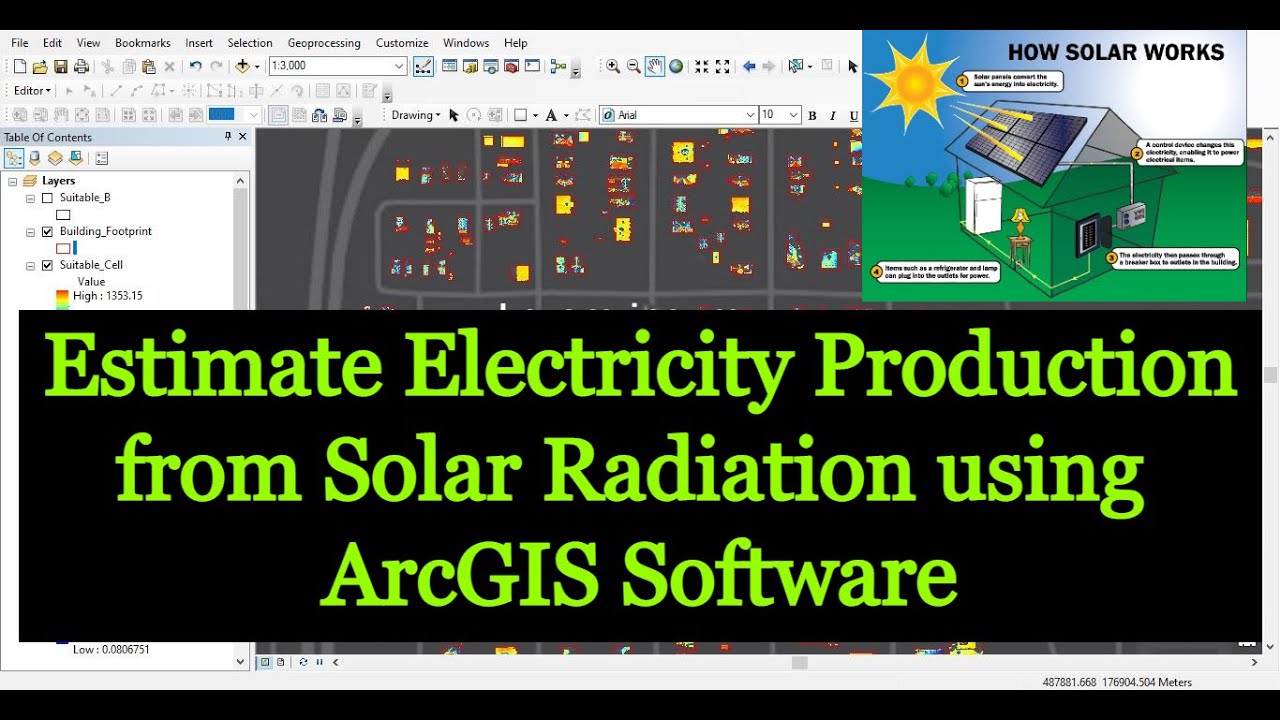Viewport: 1280px width, 720px height.
Task: Open a map document with folder icon
Action: tap(40, 67)
